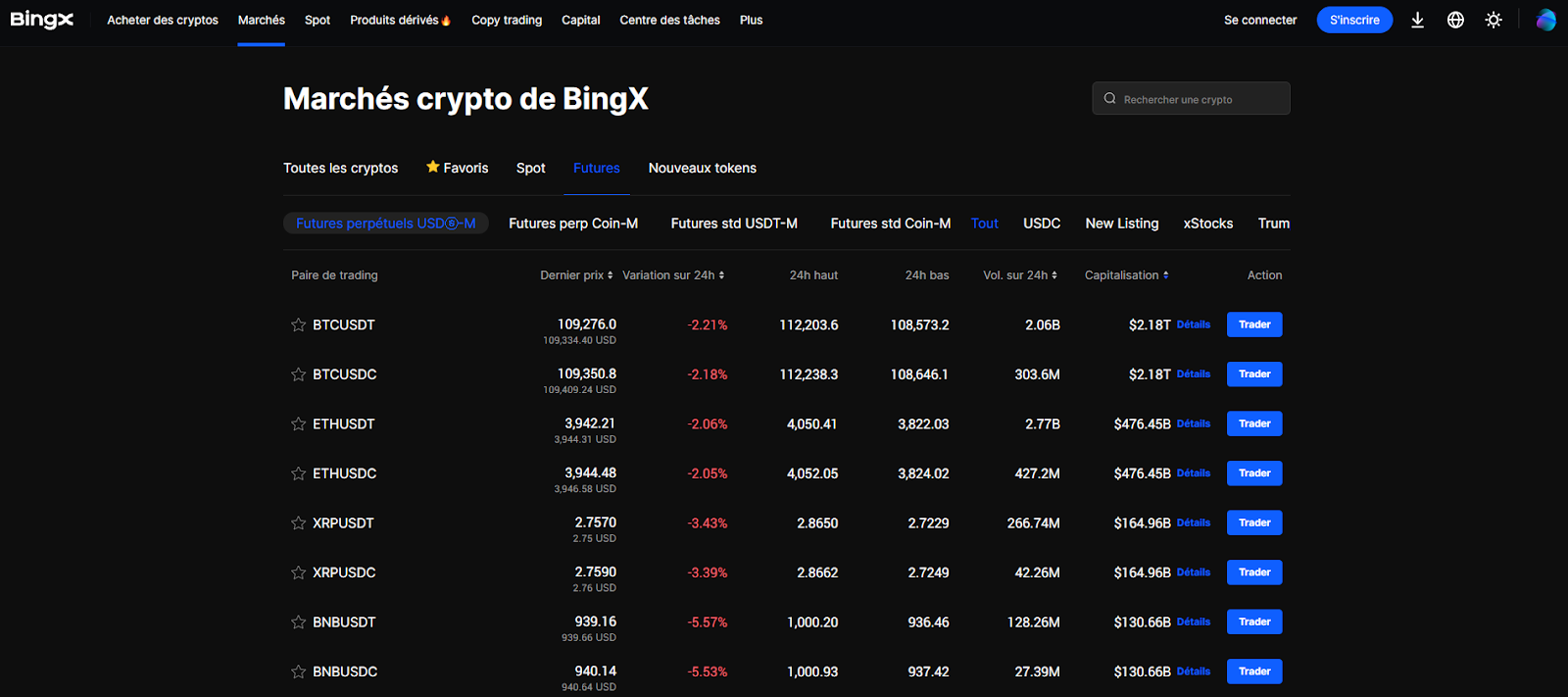Select Futures std Coin-M
This screenshot has height=697, width=1568.
tap(891, 224)
